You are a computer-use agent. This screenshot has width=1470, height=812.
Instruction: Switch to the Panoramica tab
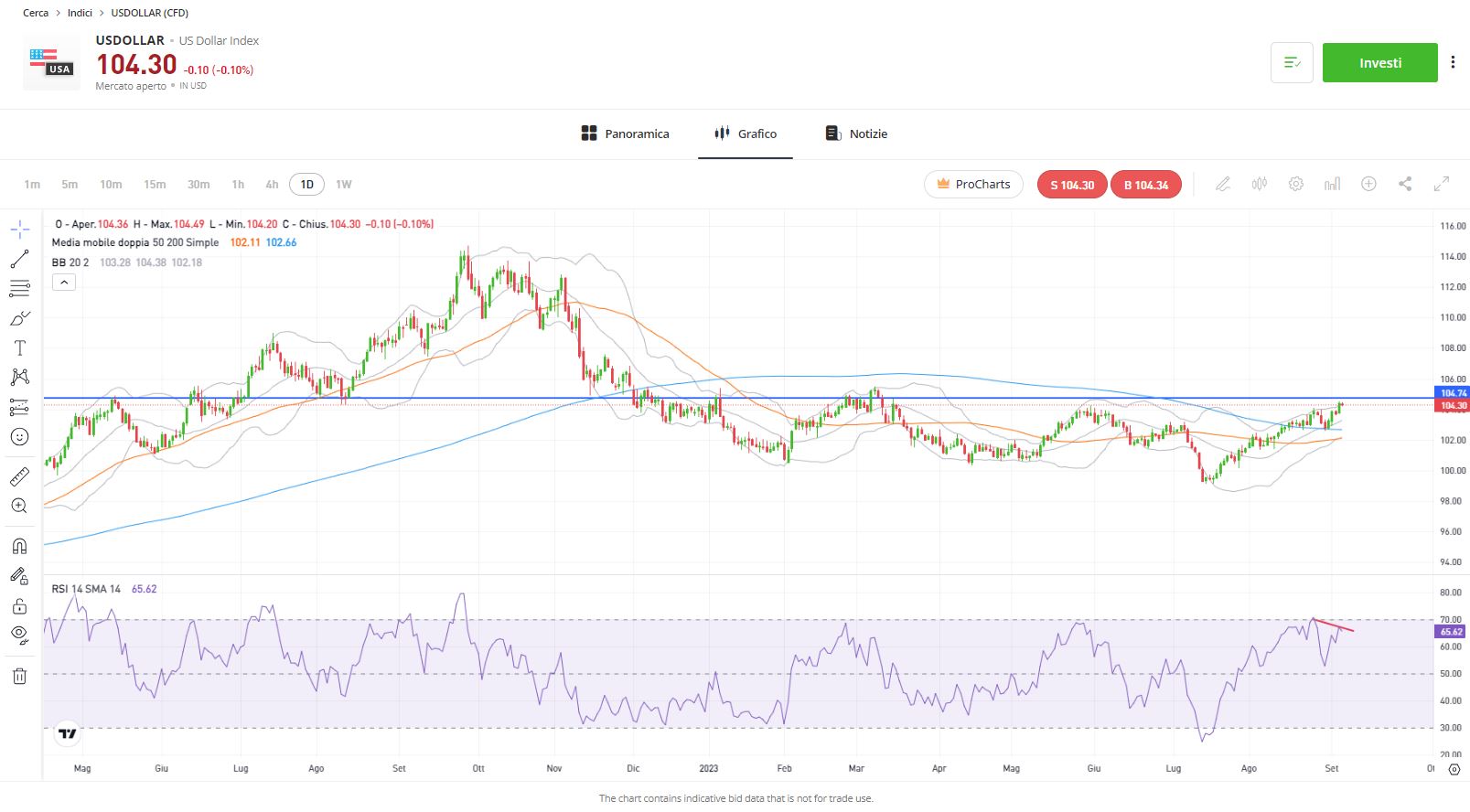[626, 134]
